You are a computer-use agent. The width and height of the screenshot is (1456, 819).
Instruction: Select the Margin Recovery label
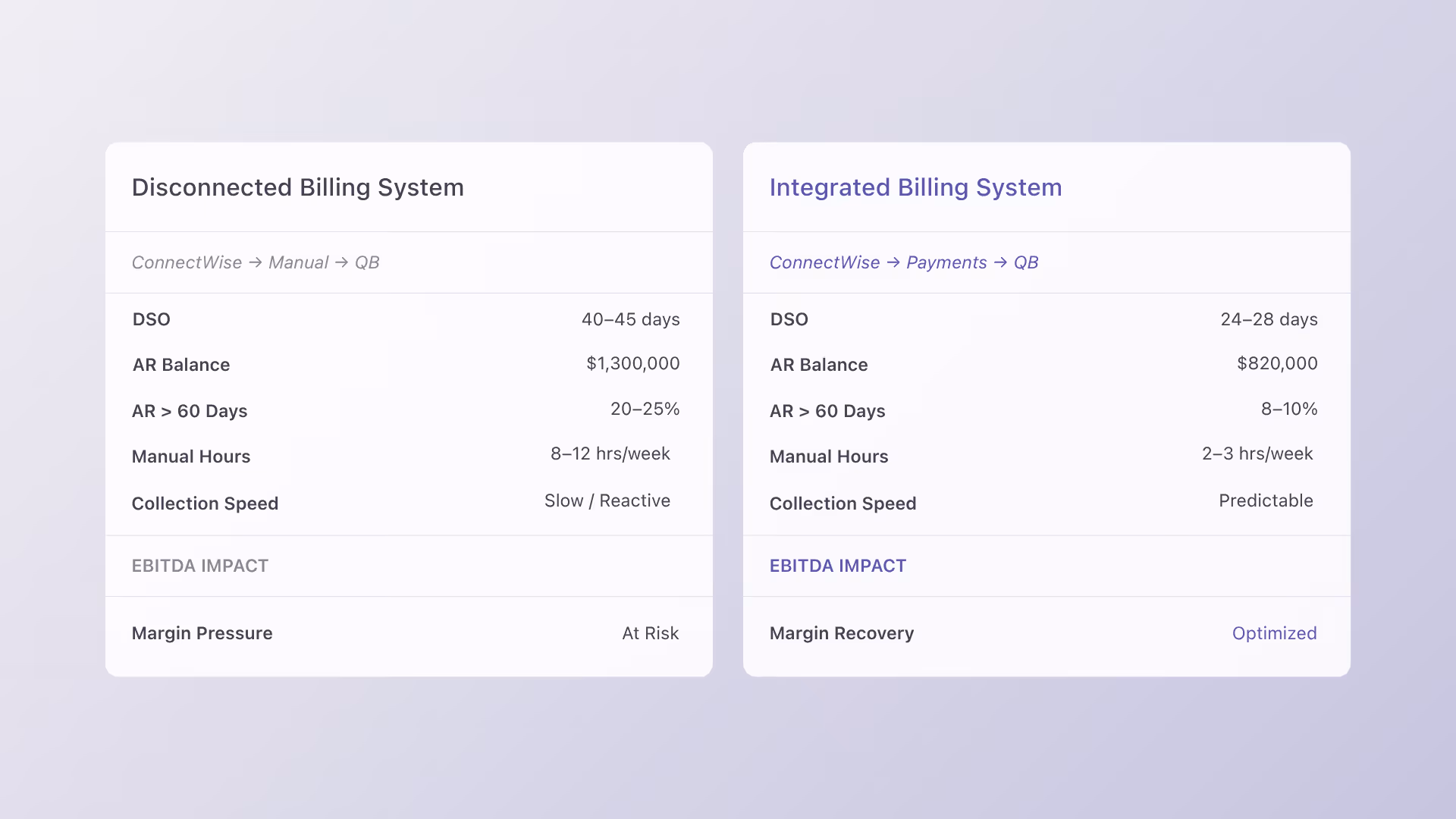[x=842, y=633]
